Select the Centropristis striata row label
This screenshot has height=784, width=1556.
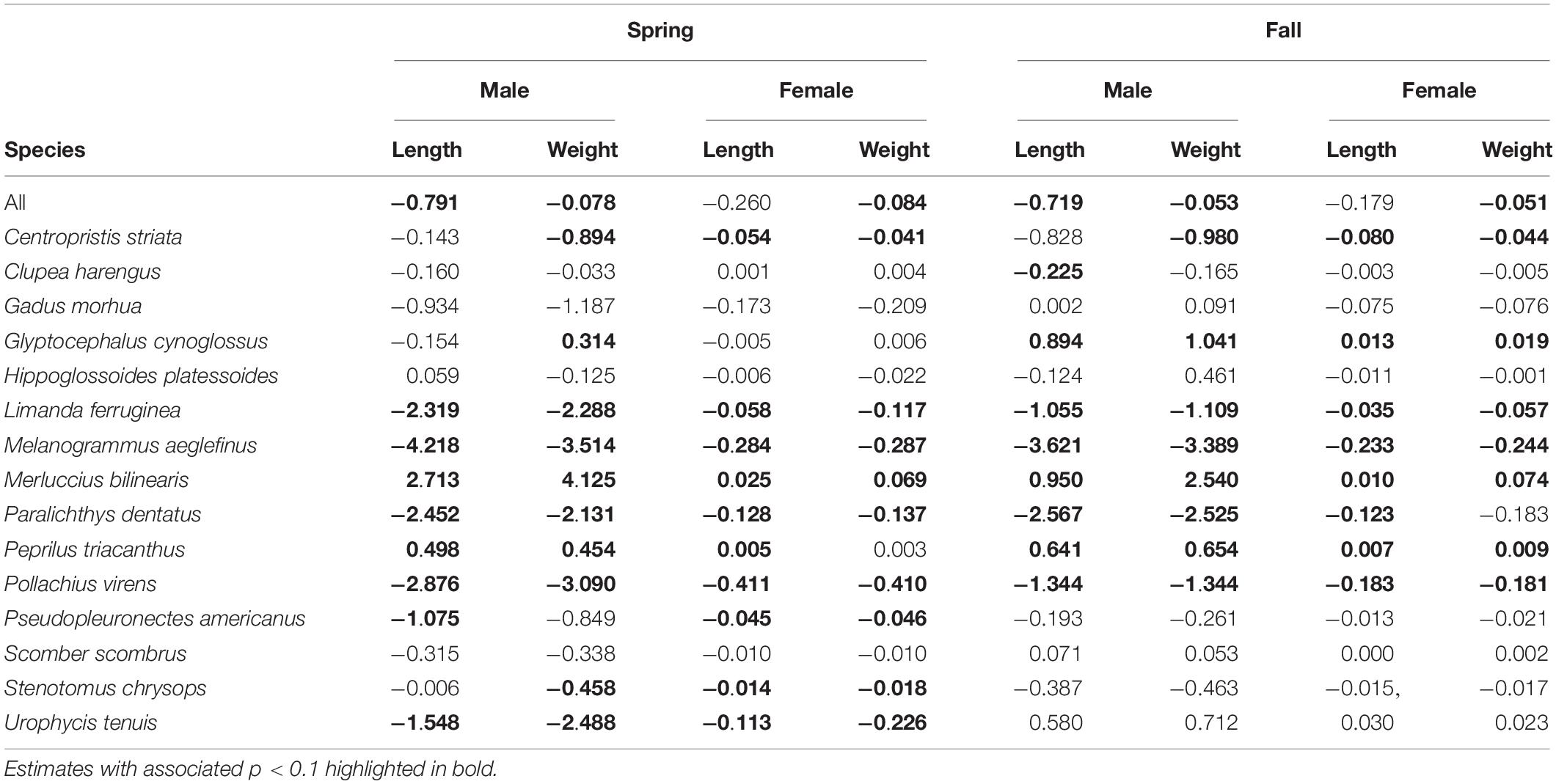click(x=93, y=238)
